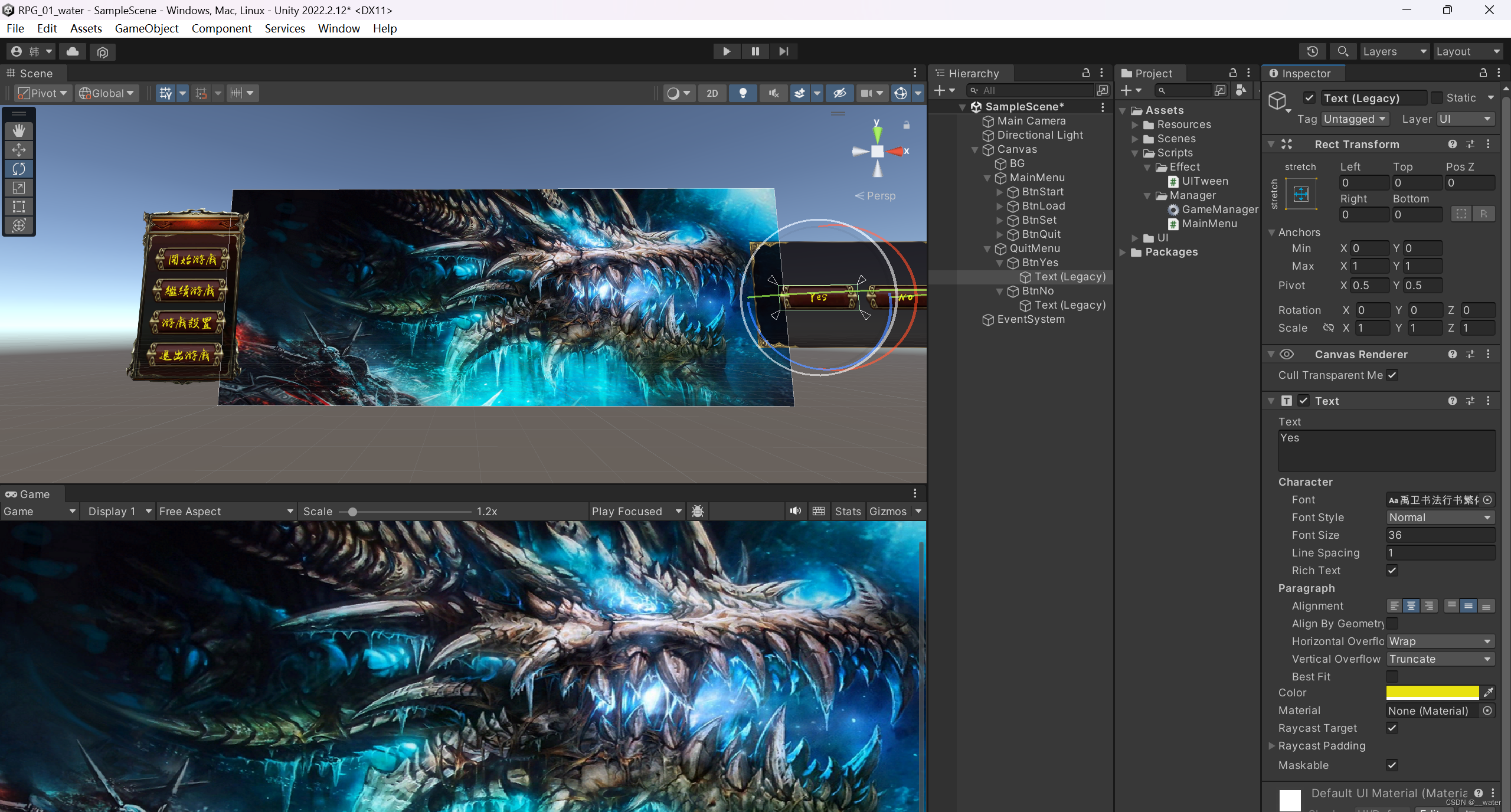
Task: Select right horizontal alignment icon
Action: click(x=1428, y=606)
